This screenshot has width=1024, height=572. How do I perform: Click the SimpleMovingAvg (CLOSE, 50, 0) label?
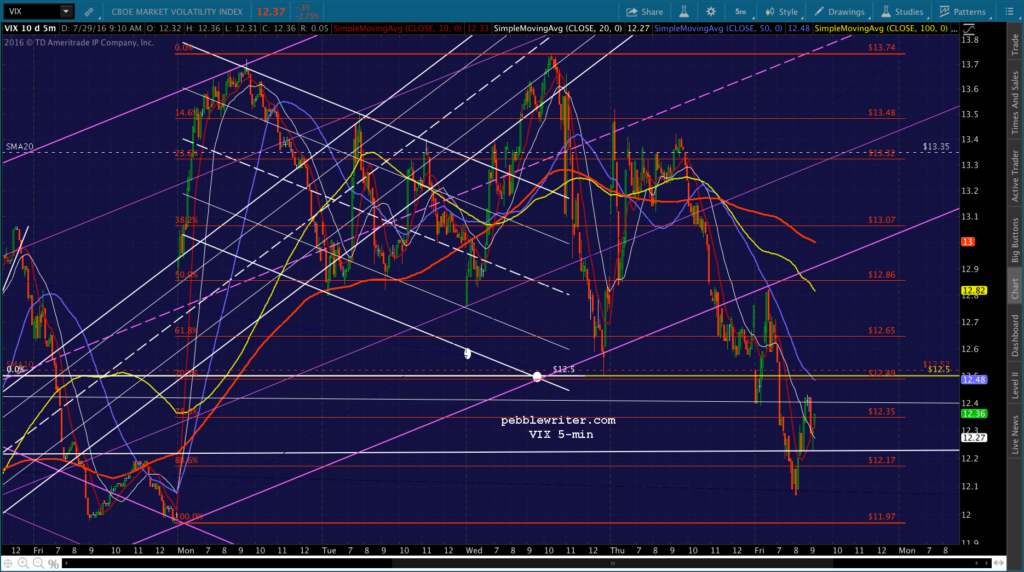point(718,29)
